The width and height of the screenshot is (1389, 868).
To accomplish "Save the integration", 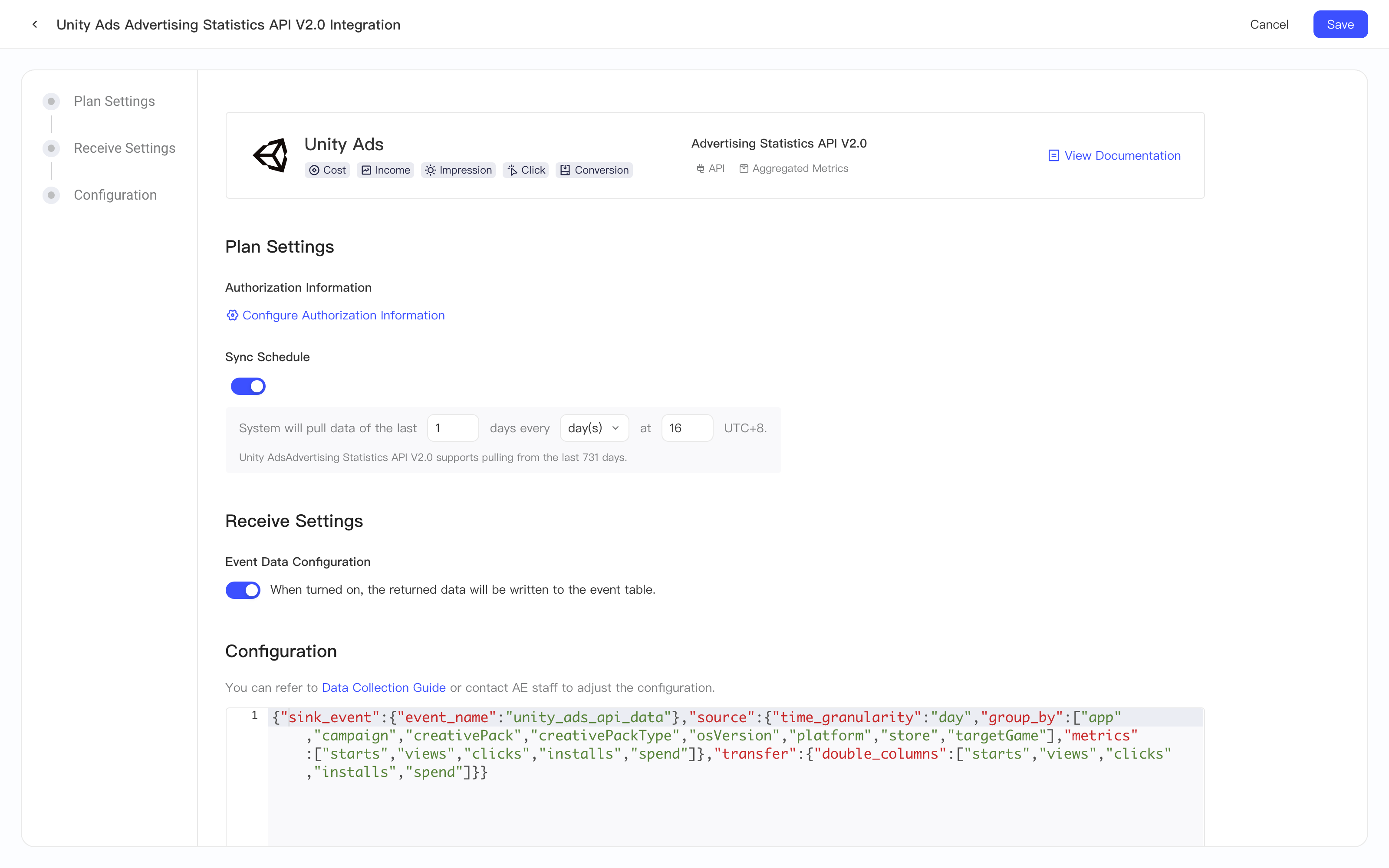I will [x=1340, y=24].
